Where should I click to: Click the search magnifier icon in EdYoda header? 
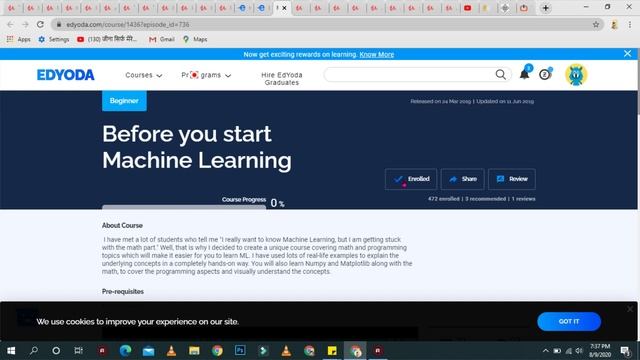click(500, 75)
